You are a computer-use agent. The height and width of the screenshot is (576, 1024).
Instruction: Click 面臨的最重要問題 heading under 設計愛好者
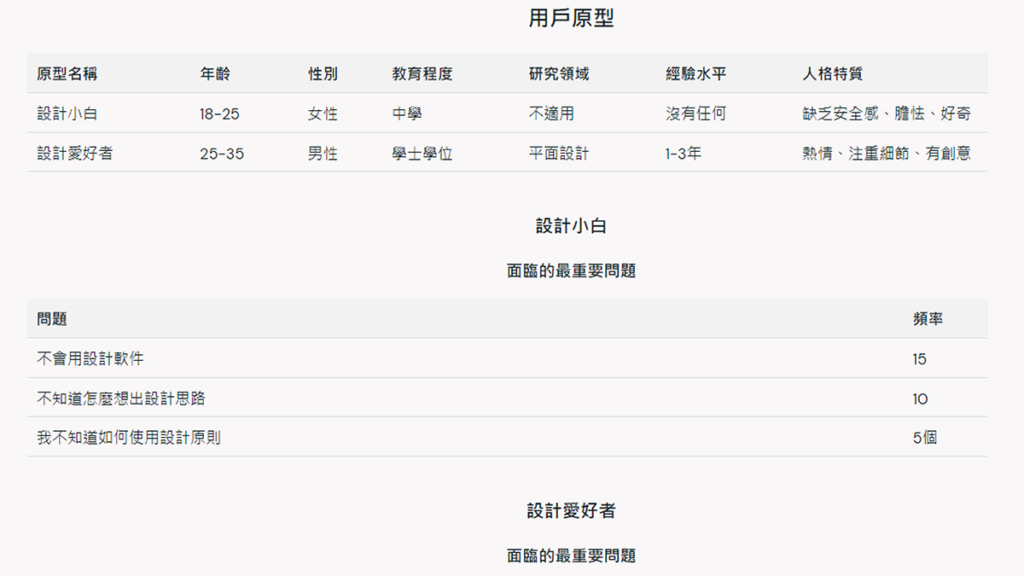[x=571, y=556]
